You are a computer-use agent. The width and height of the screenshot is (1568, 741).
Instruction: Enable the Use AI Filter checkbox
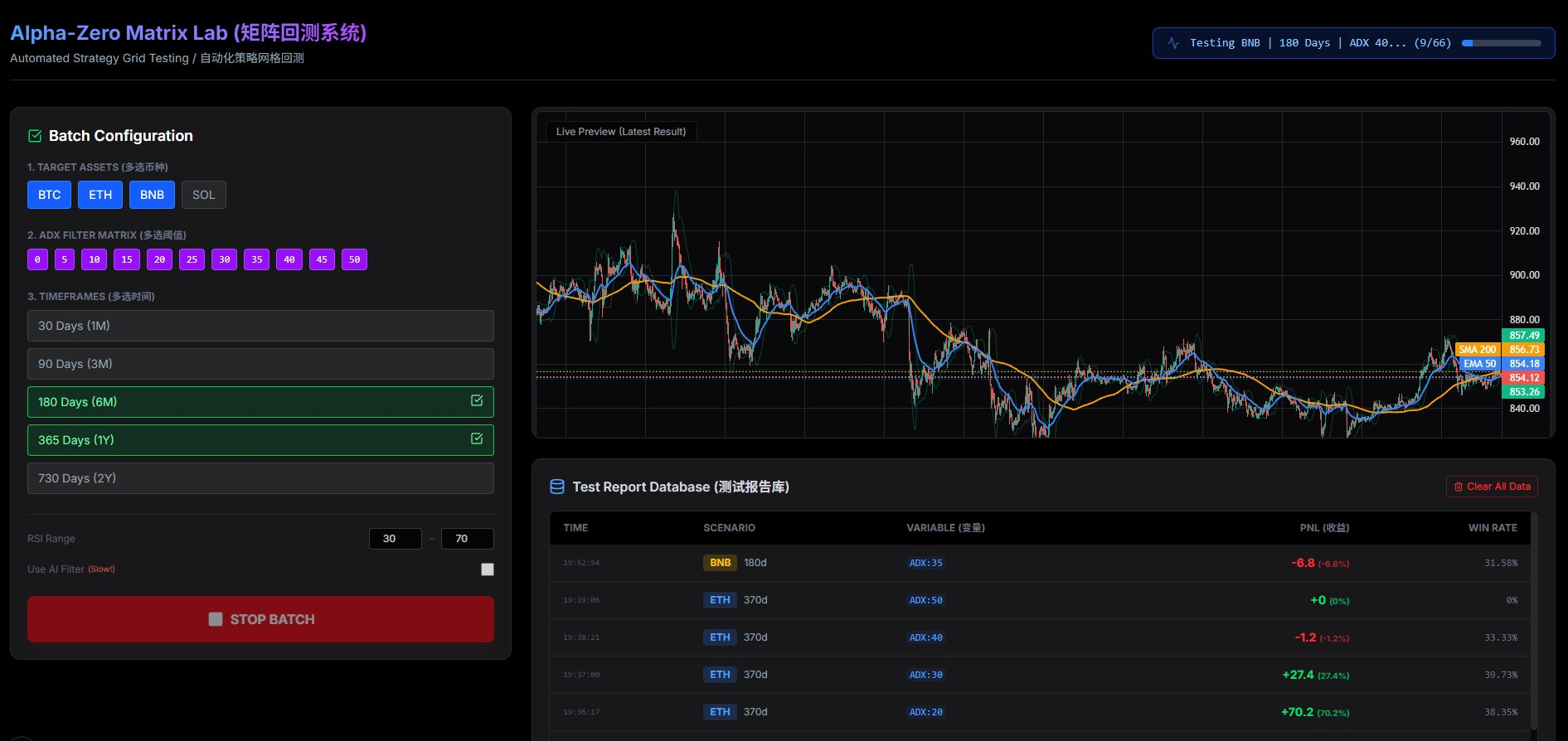(x=488, y=569)
